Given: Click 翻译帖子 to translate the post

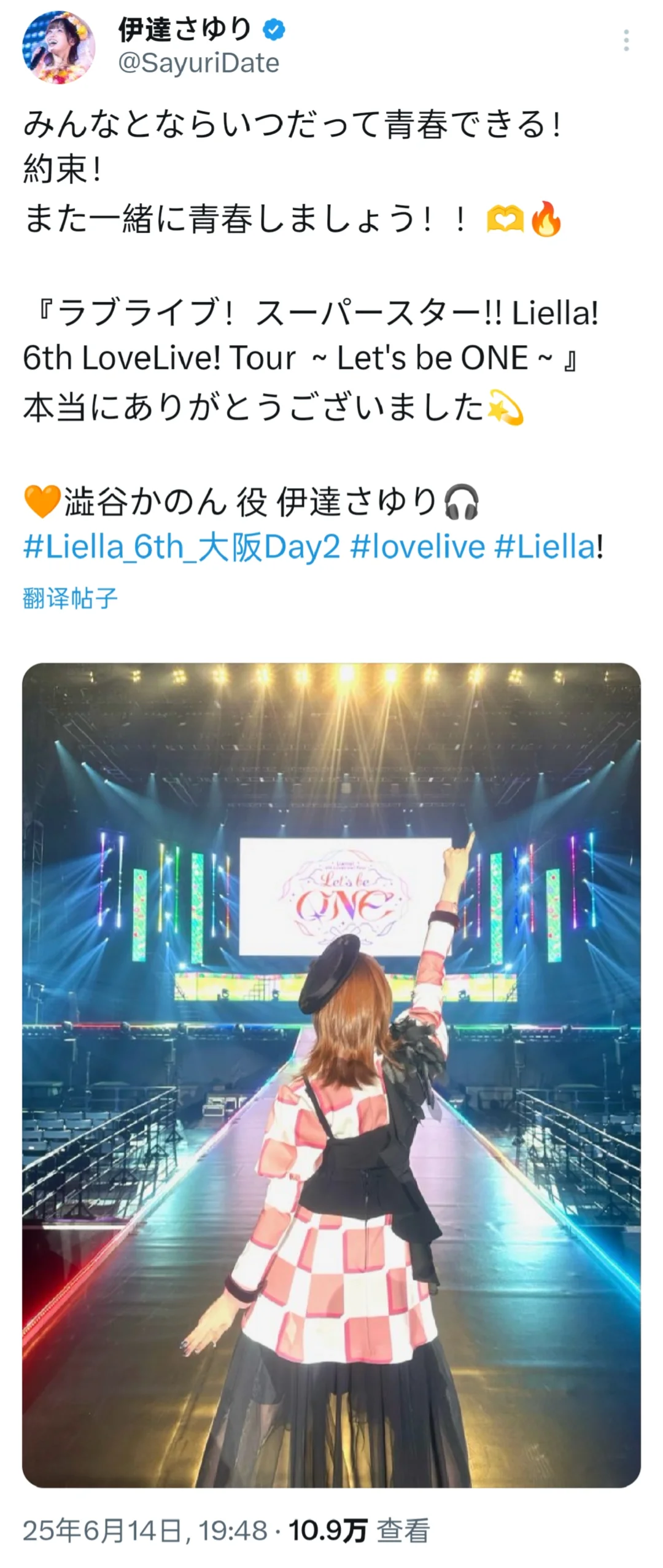Looking at the screenshot, I should (x=70, y=598).
